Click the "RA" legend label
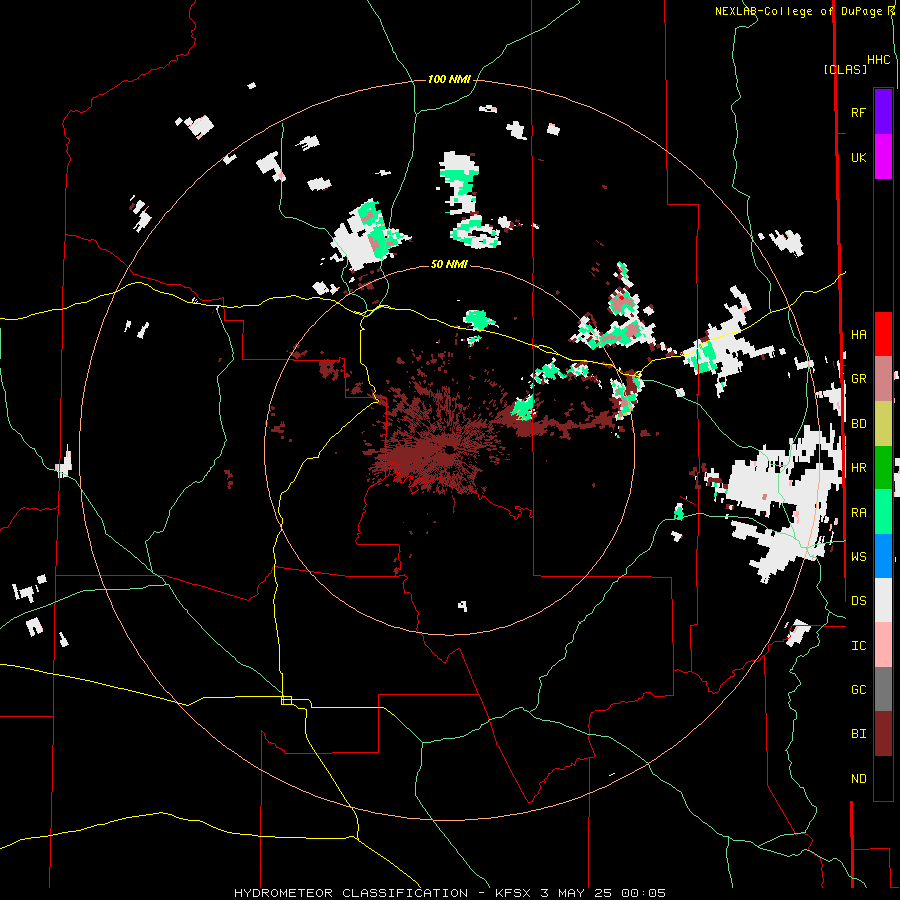 click(858, 512)
